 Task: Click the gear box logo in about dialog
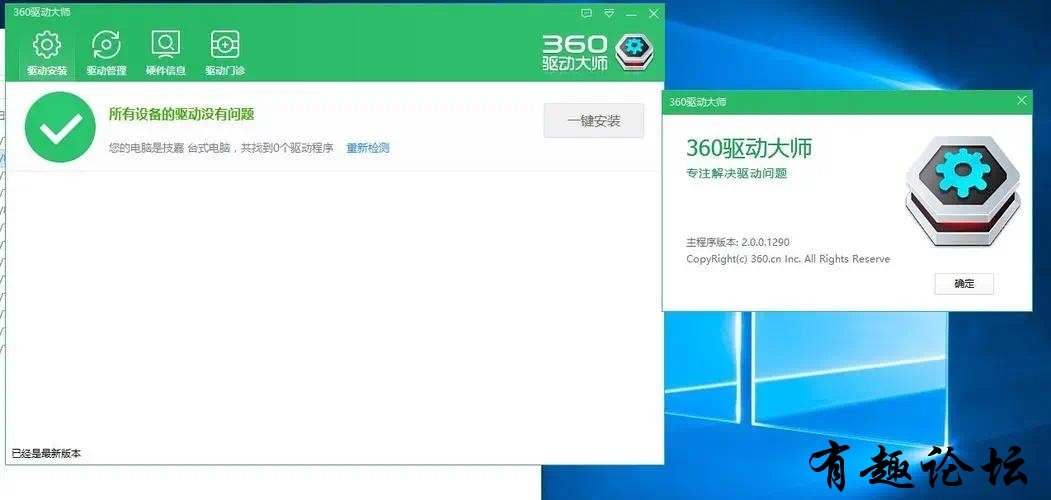[963, 192]
